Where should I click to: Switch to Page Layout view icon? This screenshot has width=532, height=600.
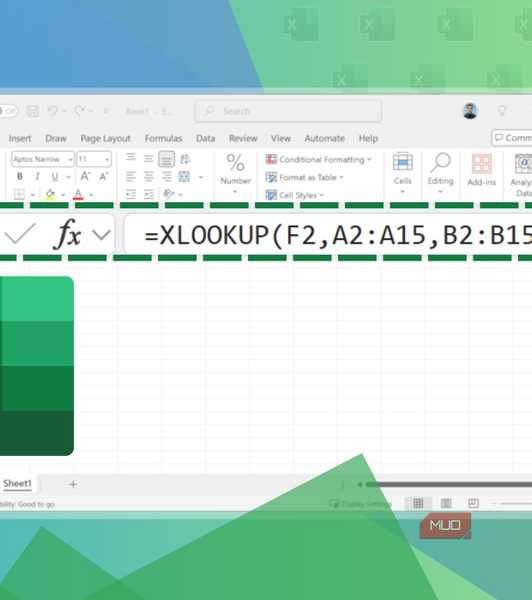tap(446, 503)
